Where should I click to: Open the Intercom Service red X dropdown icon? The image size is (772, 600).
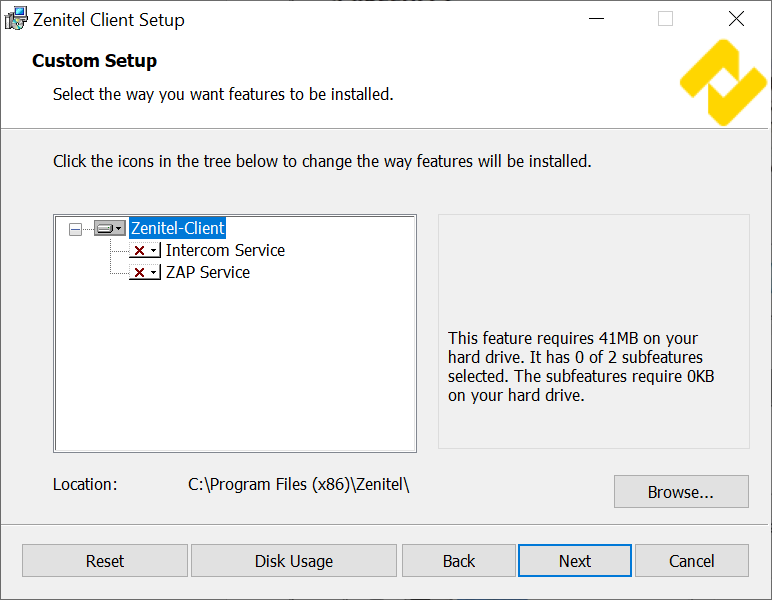145,250
